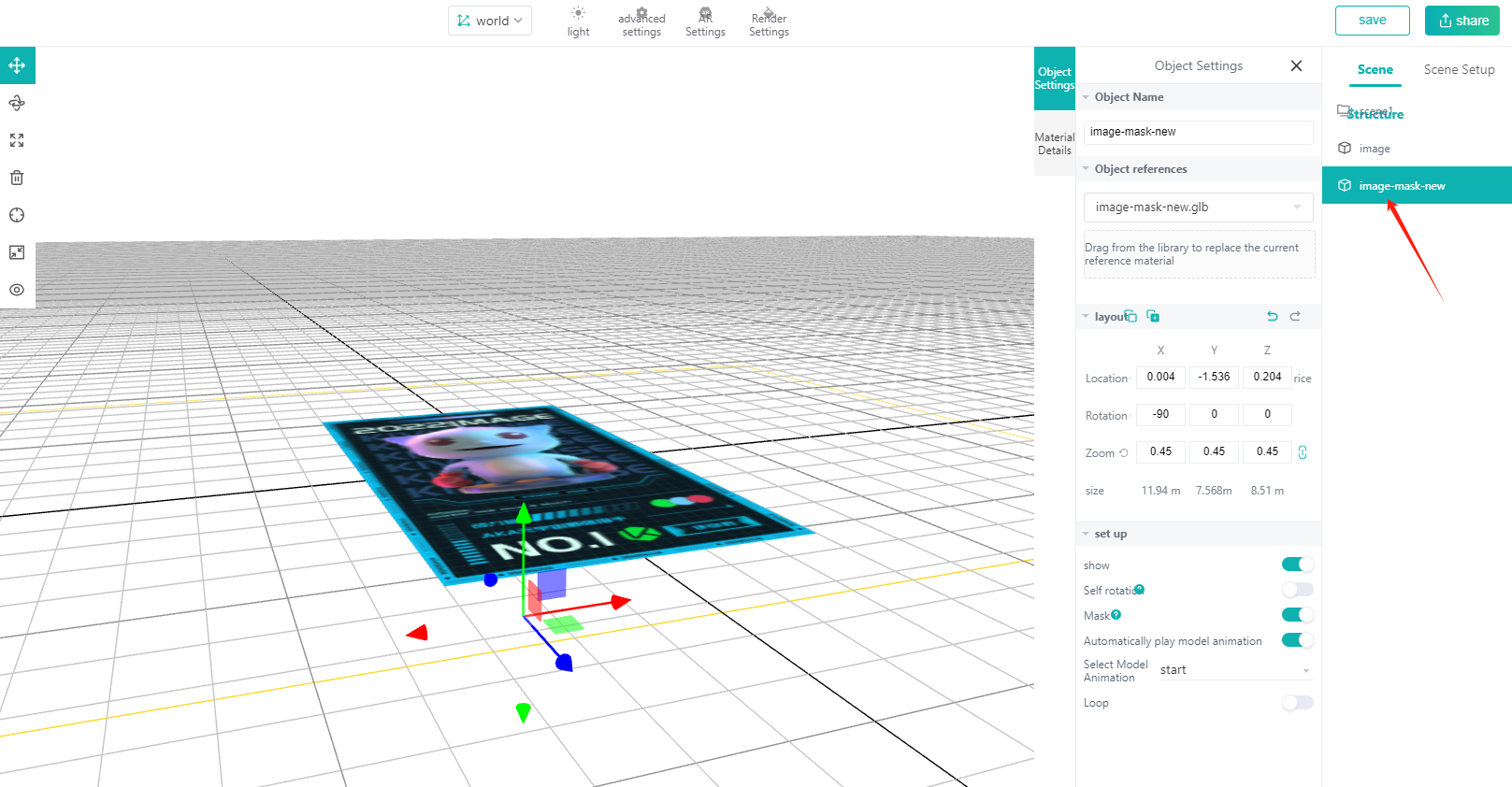Toggle the zoom proportional lock icon
This screenshot has width=1512, height=787.
[x=1303, y=452]
